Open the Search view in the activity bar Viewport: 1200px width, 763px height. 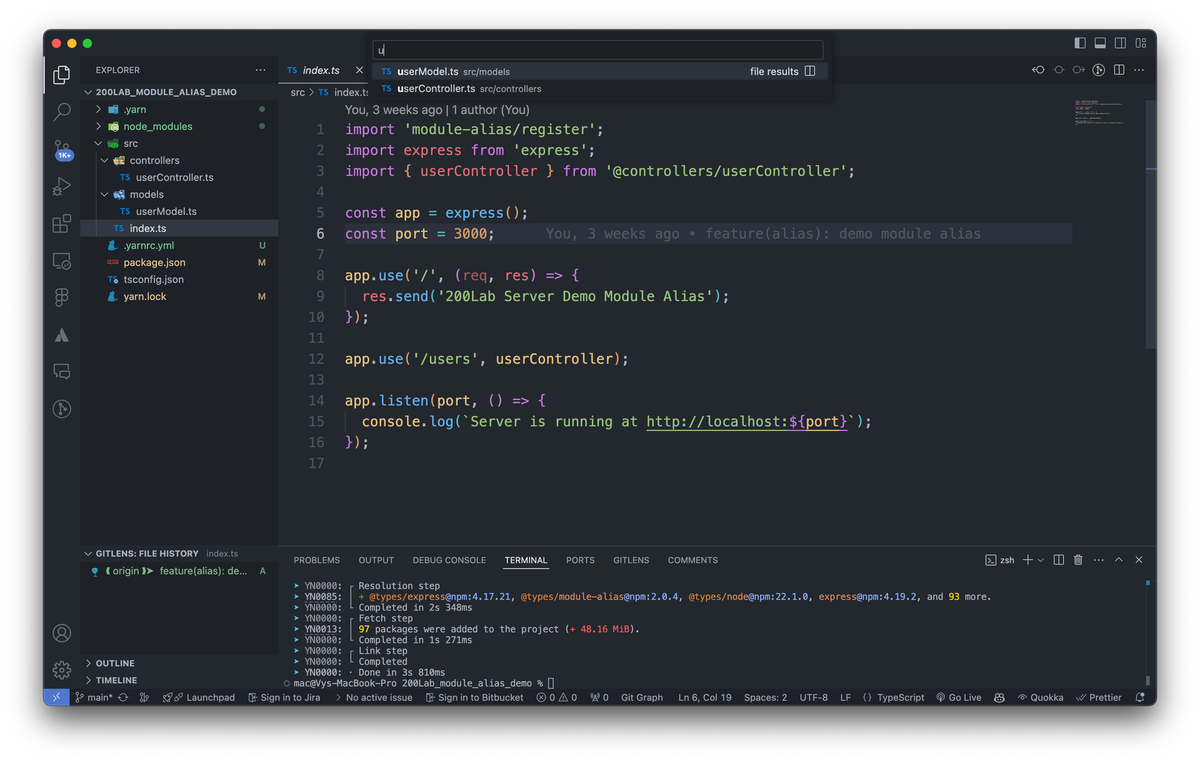(x=62, y=112)
